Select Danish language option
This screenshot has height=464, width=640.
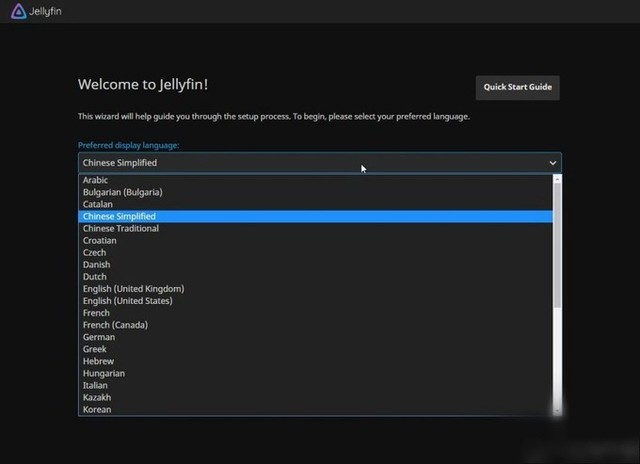pos(315,265)
